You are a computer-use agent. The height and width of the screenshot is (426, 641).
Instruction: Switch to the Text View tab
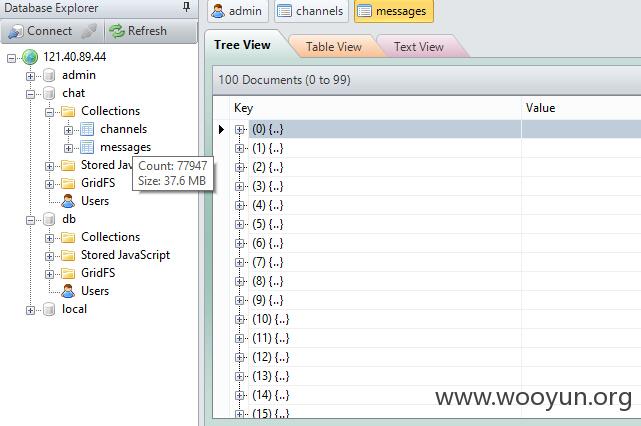[x=419, y=47]
